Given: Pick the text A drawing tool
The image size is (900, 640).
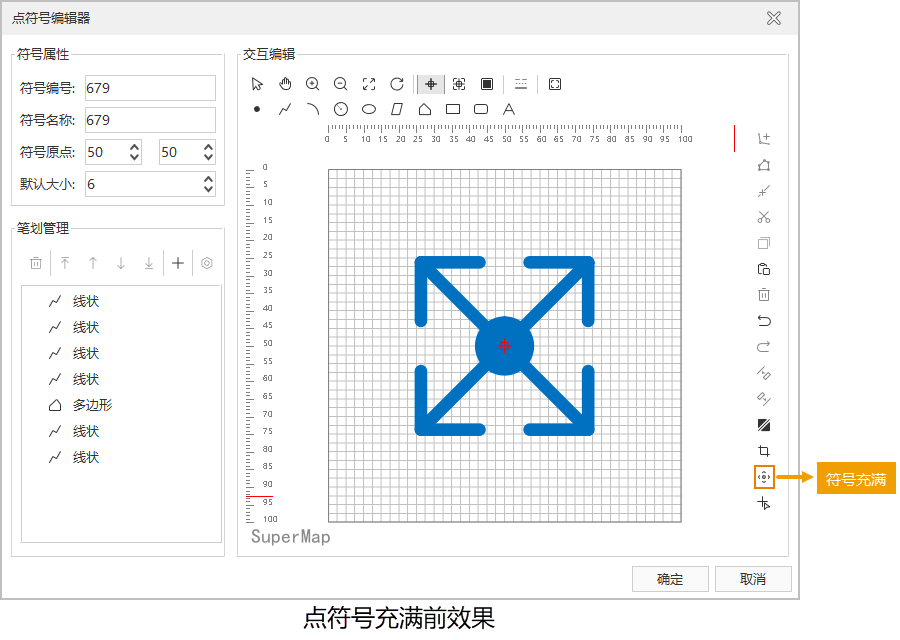Looking at the screenshot, I should [509, 109].
